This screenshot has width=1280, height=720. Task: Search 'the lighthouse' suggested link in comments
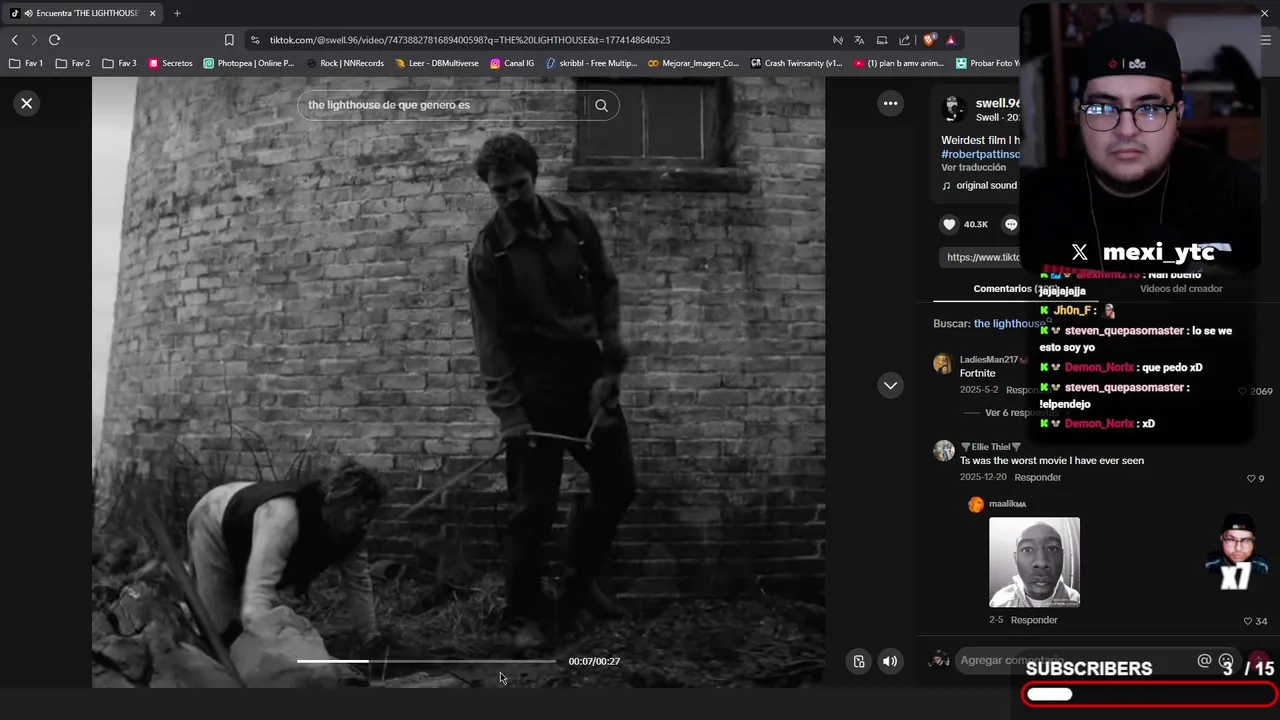[x=1009, y=323]
